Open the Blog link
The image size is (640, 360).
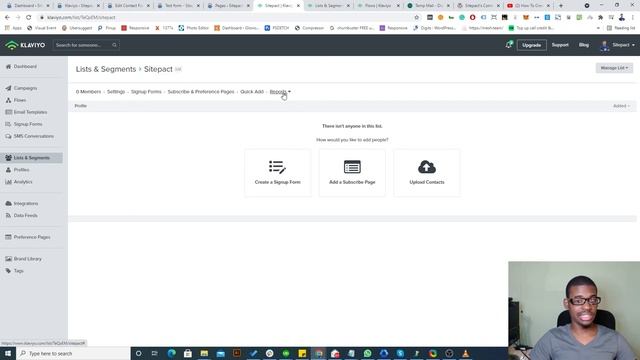click(584, 45)
